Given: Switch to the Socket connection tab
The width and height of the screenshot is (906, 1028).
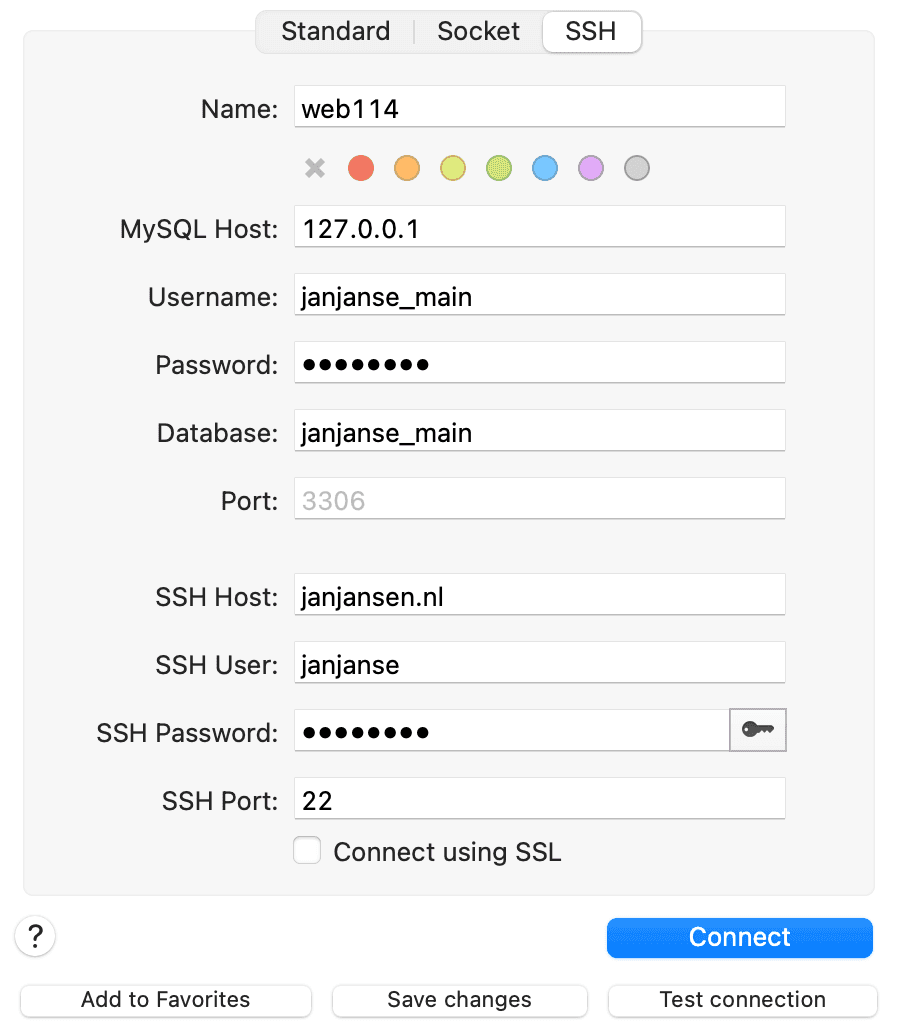Looking at the screenshot, I should (x=478, y=32).
